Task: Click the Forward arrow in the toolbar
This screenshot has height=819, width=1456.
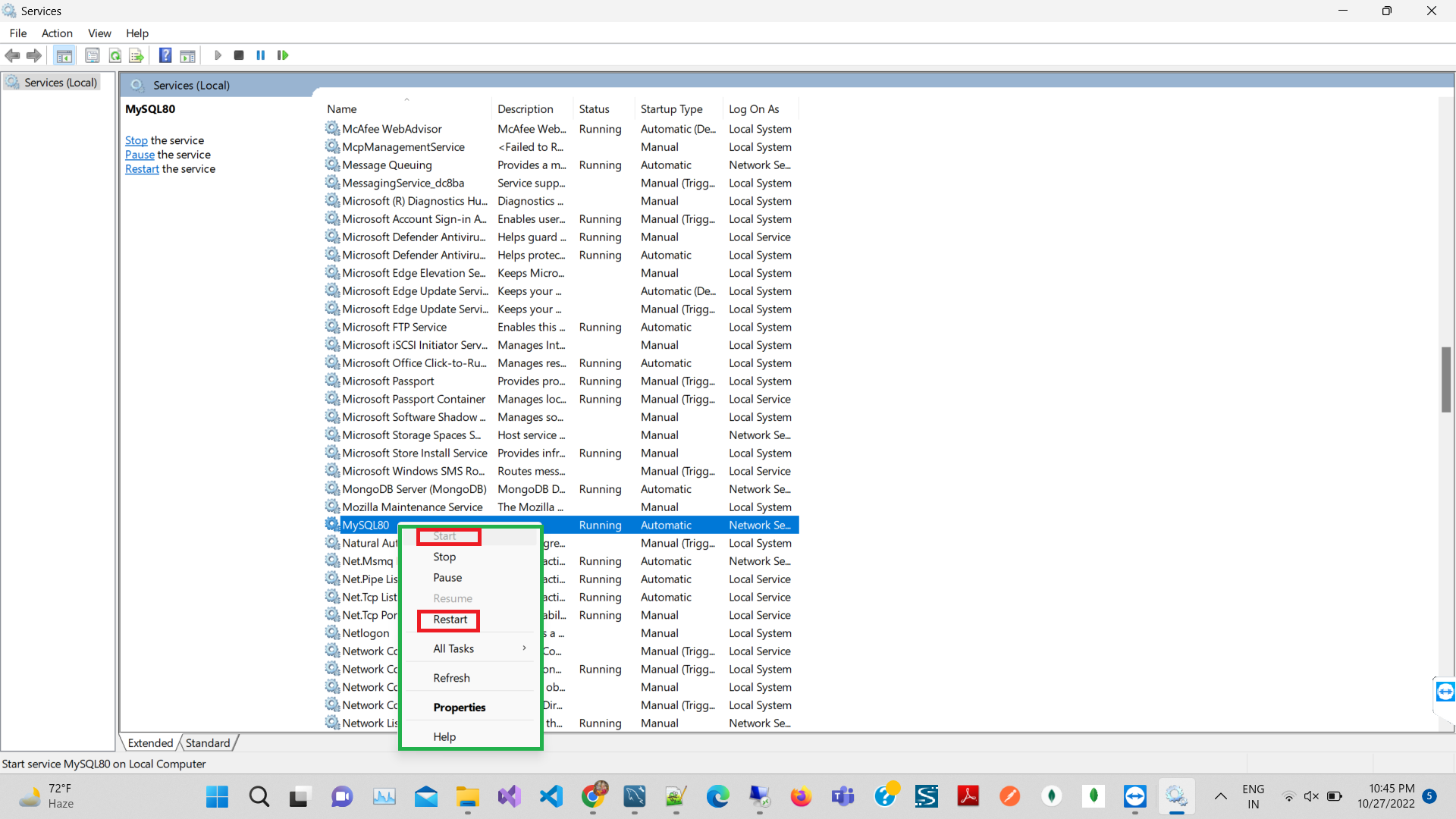Action: click(x=34, y=55)
